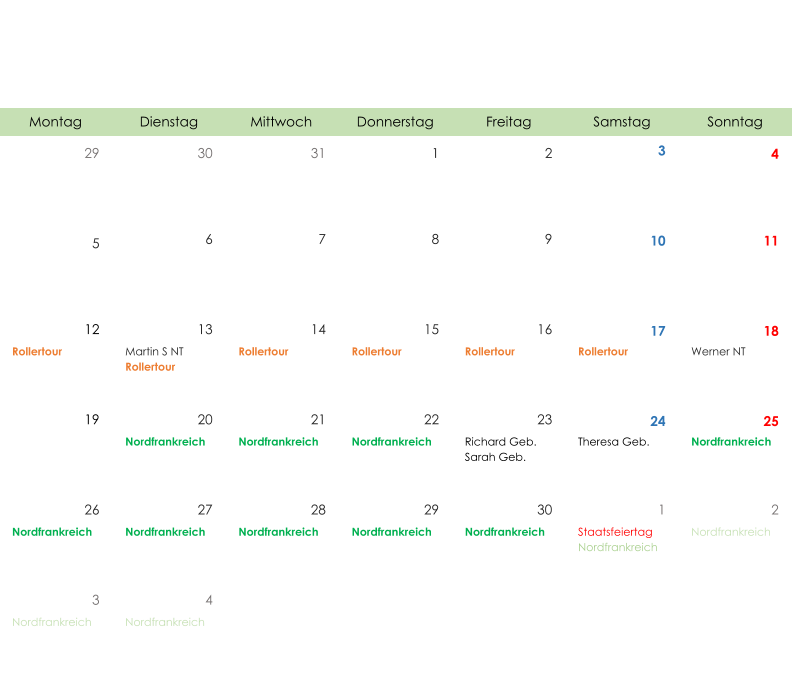This screenshot has width=793, height=678.
Task: Click date number 15
Action: pos(432,330)
